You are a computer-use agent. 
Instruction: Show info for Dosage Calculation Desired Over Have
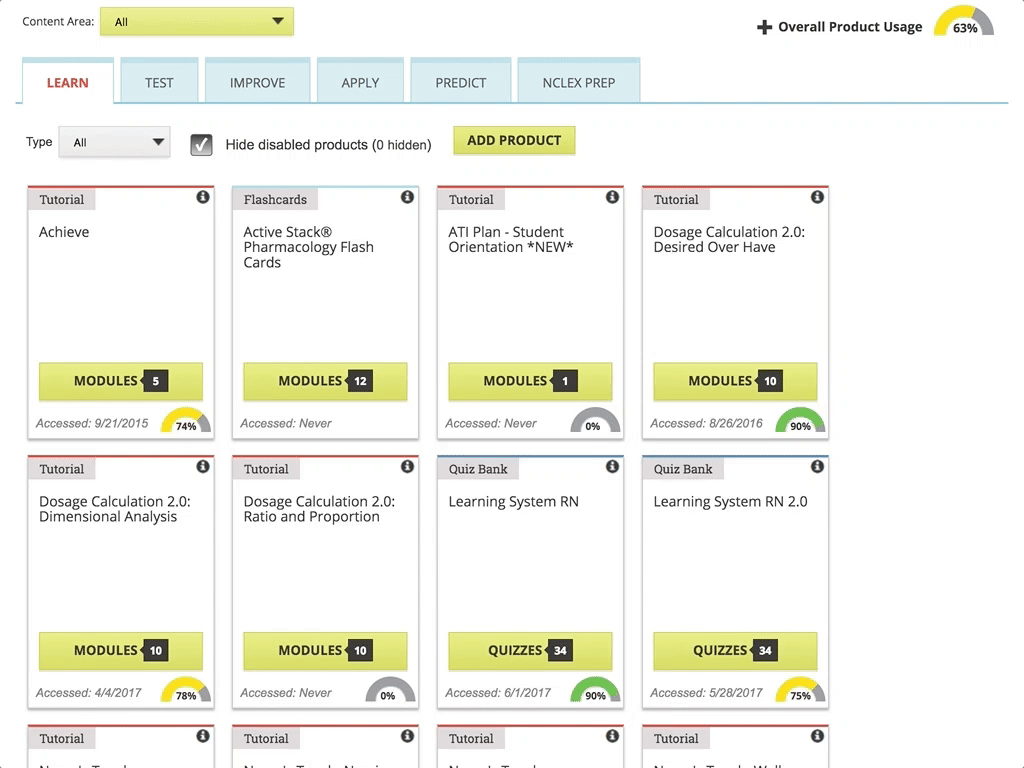click(818, 197)
